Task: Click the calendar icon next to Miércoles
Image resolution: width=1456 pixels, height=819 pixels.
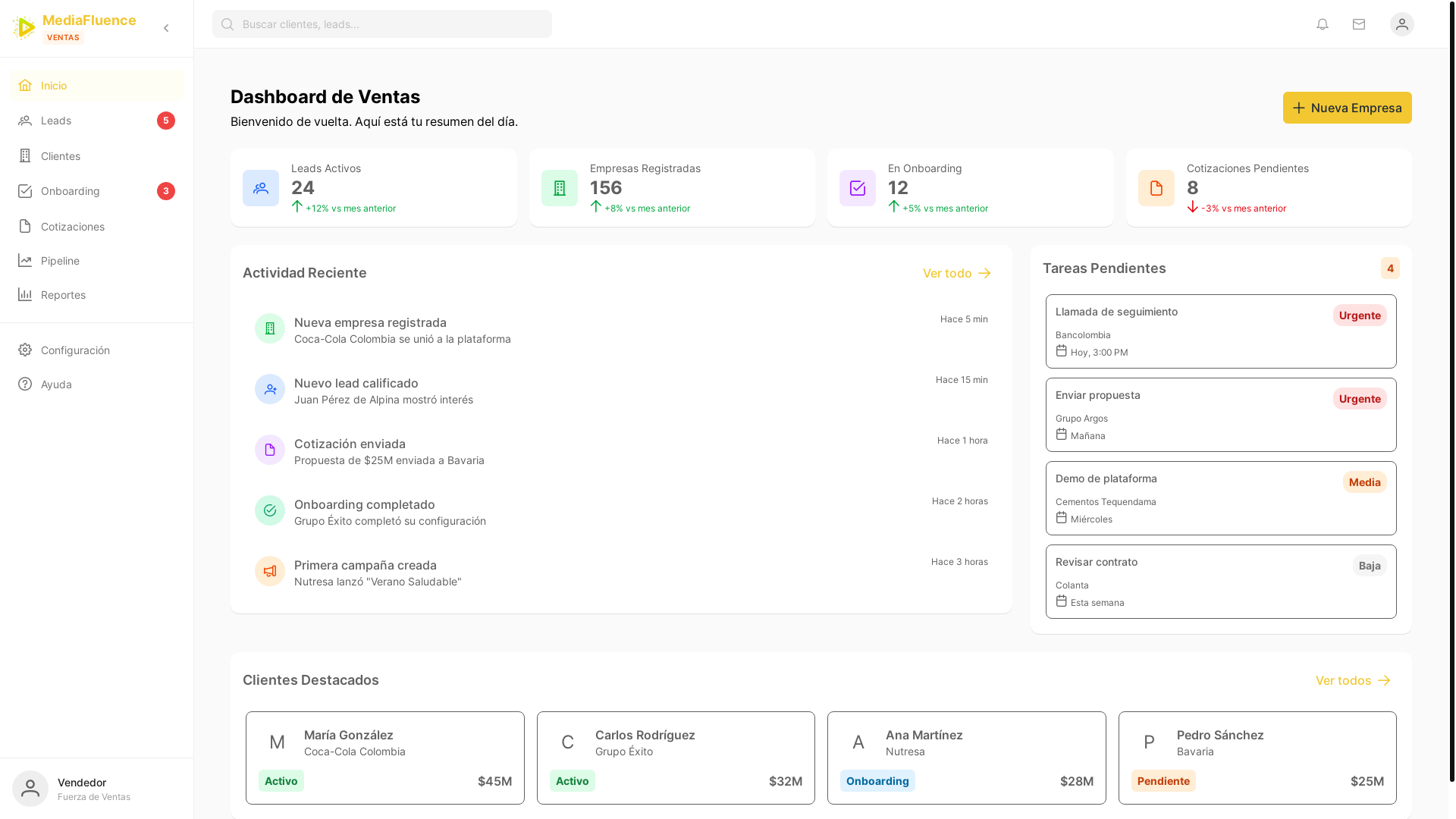Action: click(x=1062, y=518)
